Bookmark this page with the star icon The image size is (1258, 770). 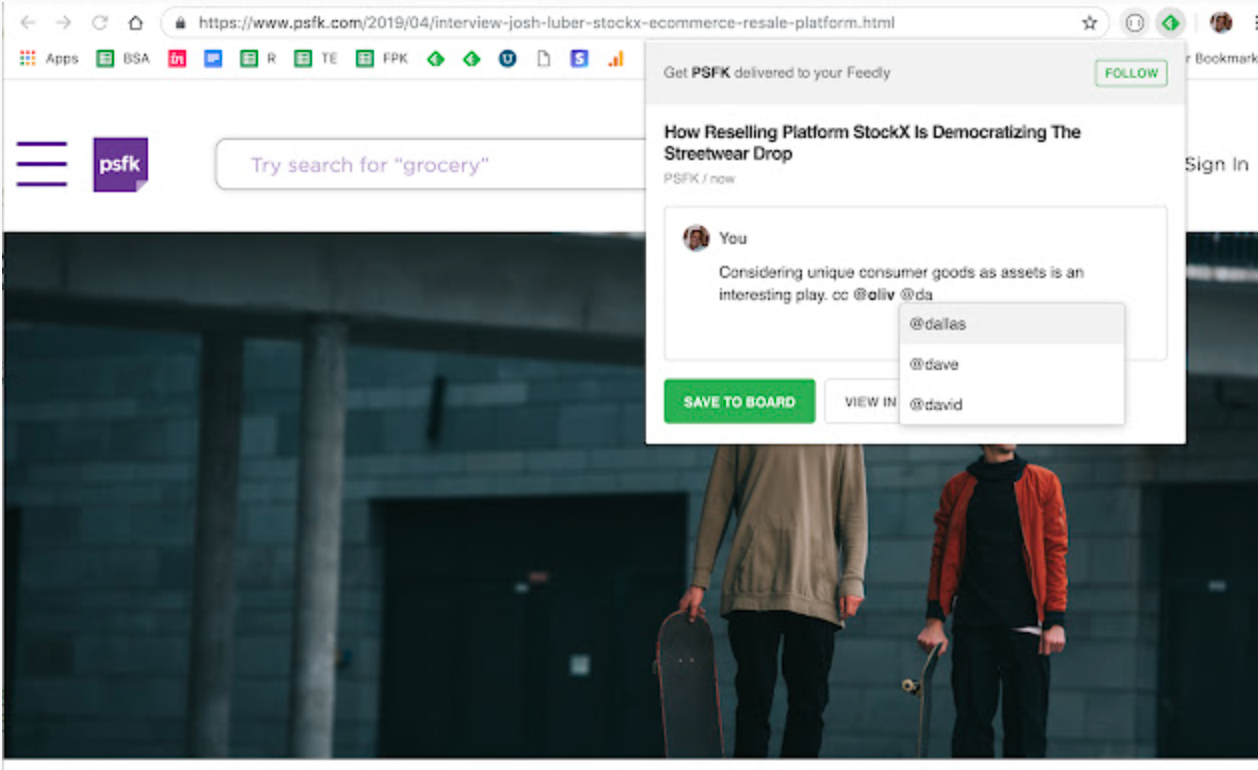click(x=1089, y=23)
